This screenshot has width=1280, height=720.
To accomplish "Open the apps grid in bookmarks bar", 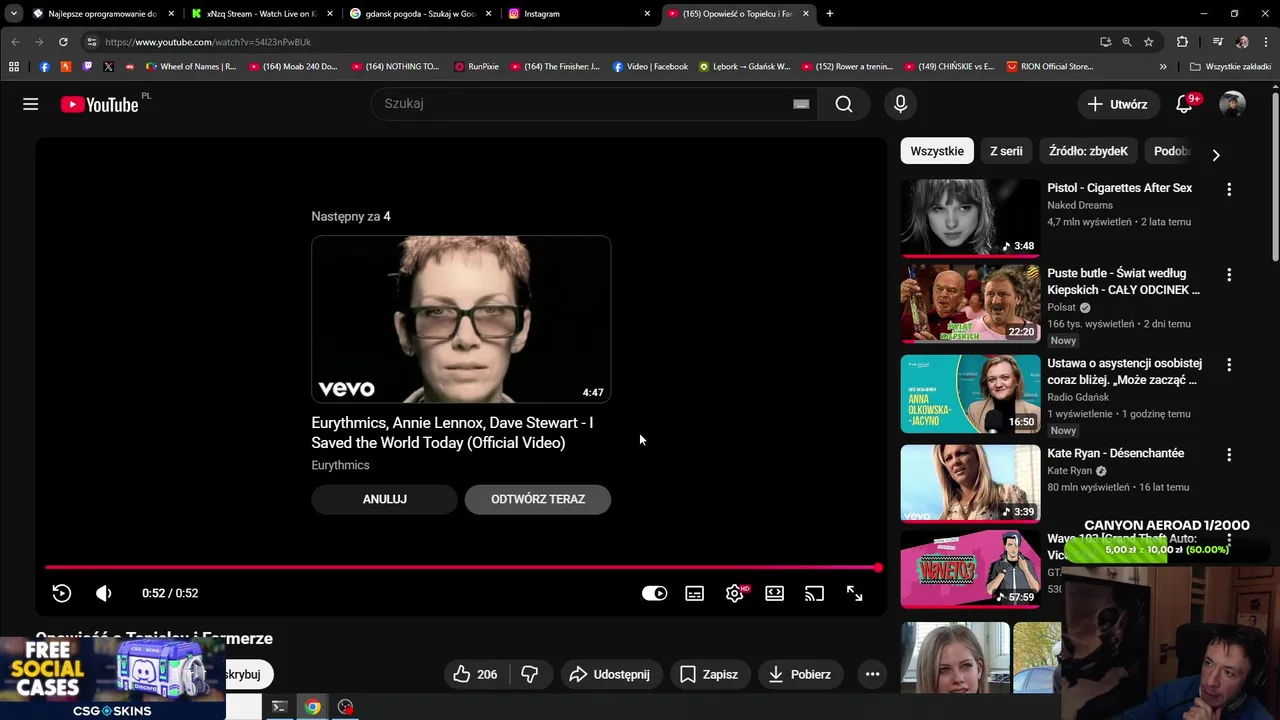I will [x=14, y=67].
